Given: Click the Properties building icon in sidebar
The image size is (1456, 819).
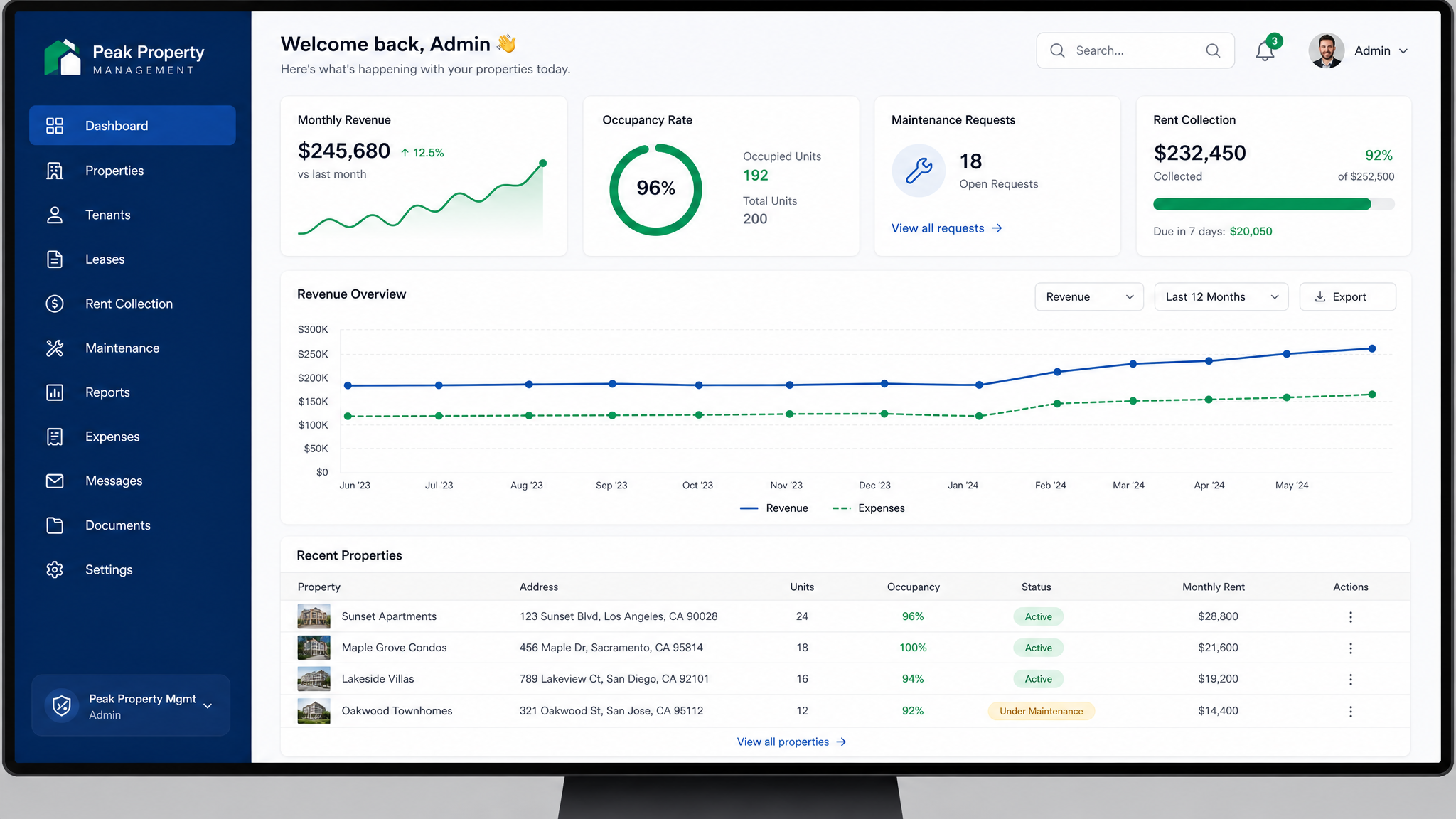Looking at the screenshot, I should point(55,171).
